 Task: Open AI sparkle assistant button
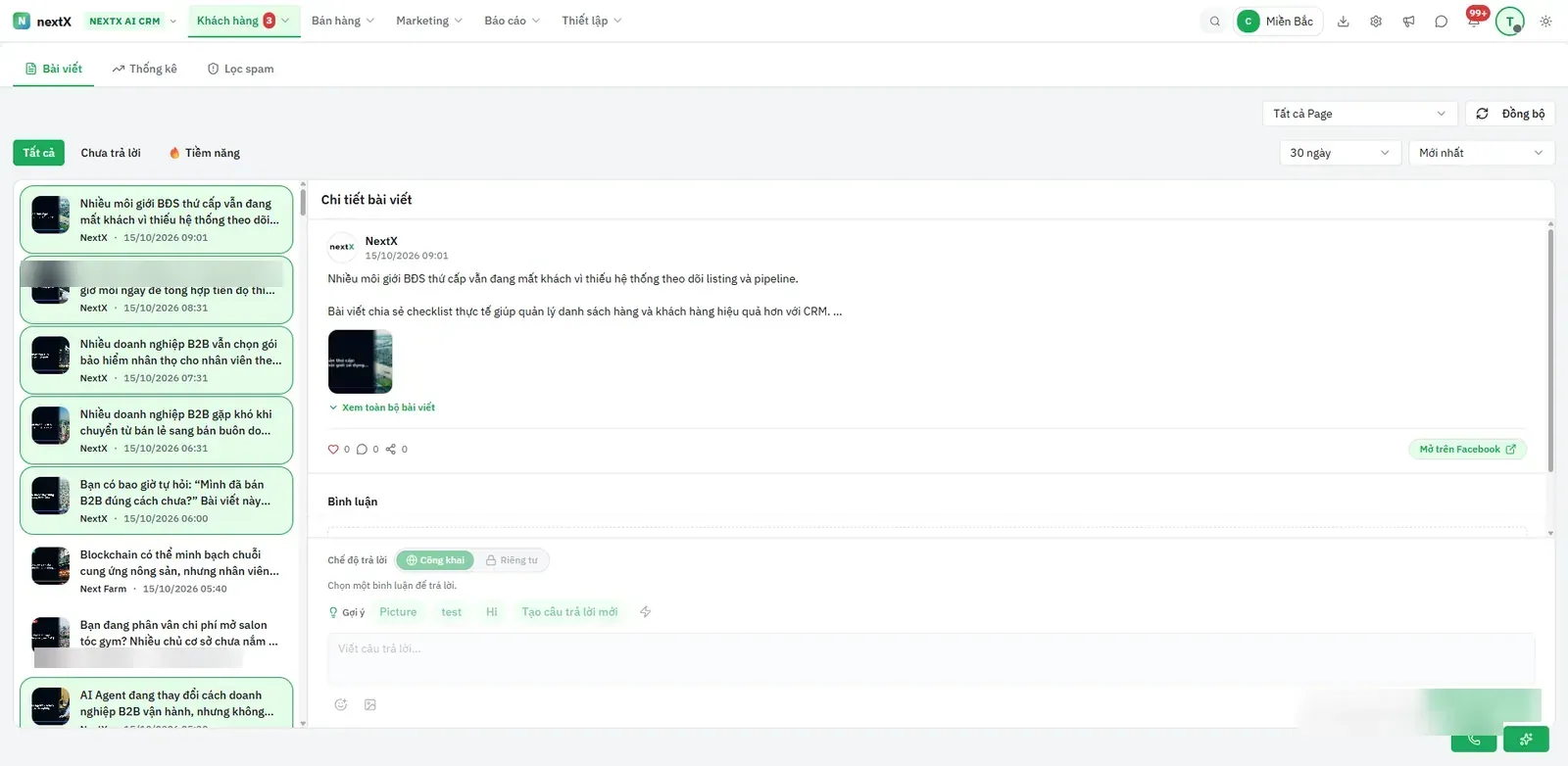pos(1526,740)
